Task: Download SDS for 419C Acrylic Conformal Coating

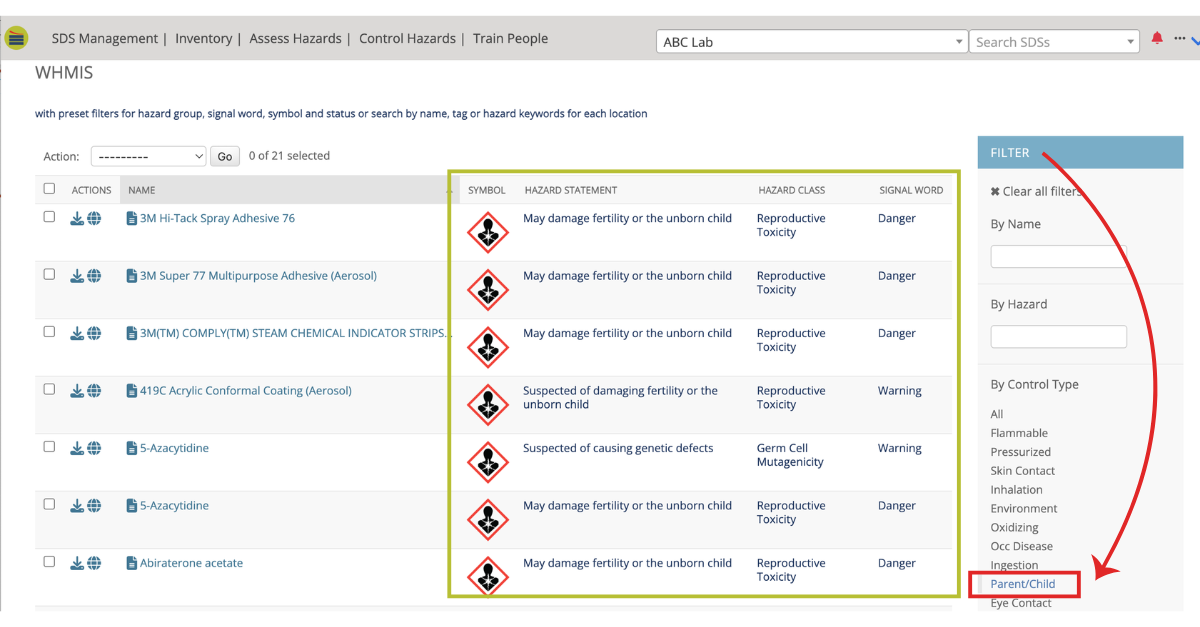Action: (77, 391)
